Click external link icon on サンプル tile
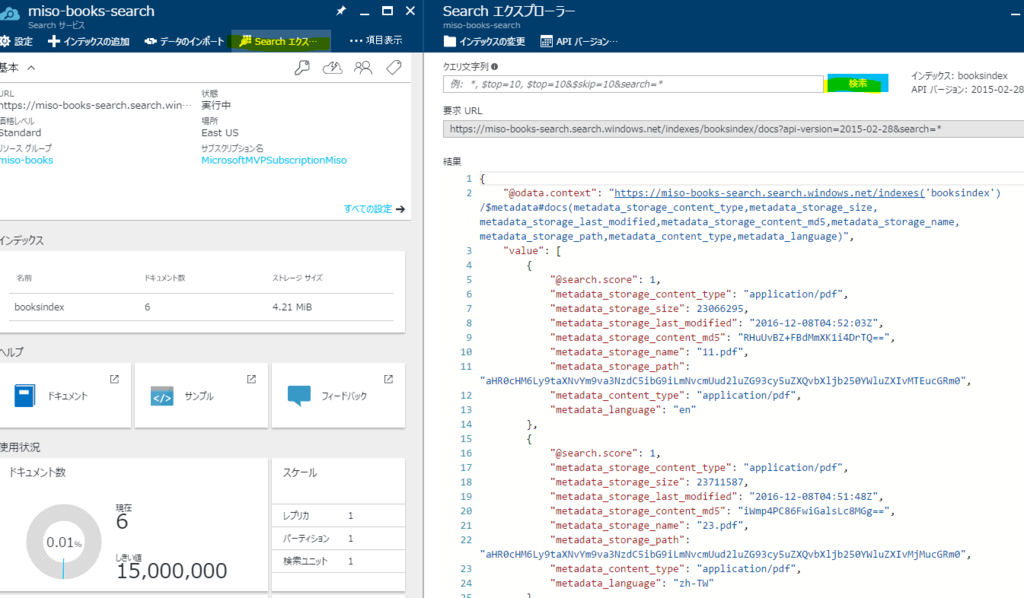The width and height of the screenshot is (1024, 598). [x=251, y=379]
